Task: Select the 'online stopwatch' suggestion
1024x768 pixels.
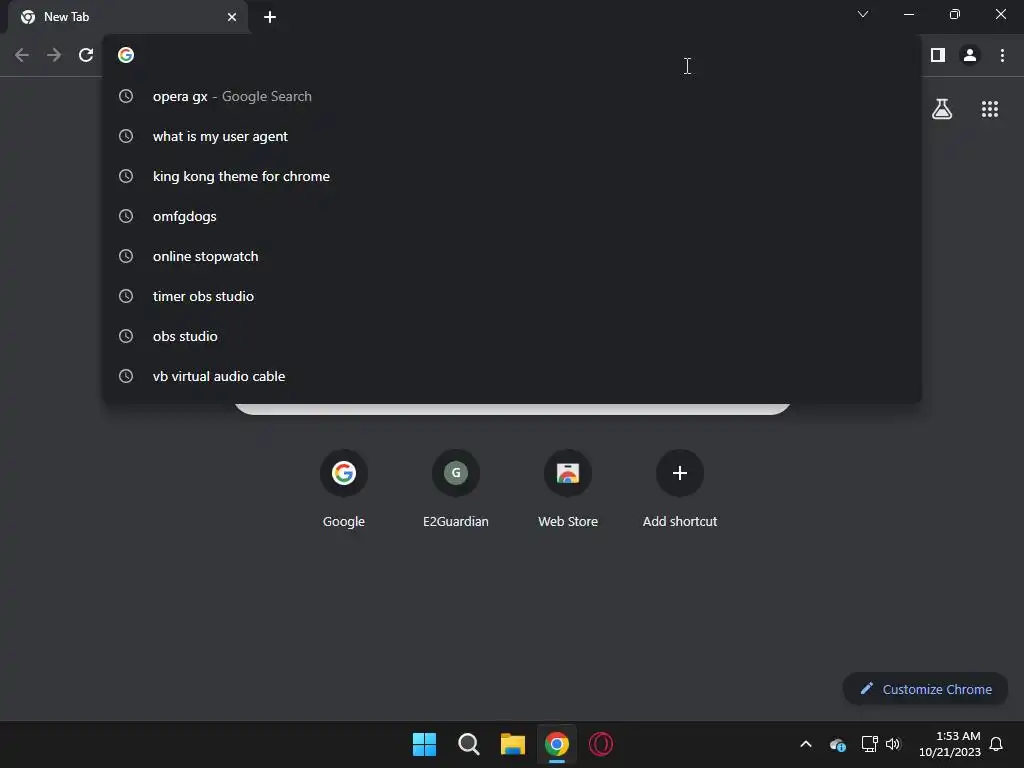Action: (x=512, y=256)
